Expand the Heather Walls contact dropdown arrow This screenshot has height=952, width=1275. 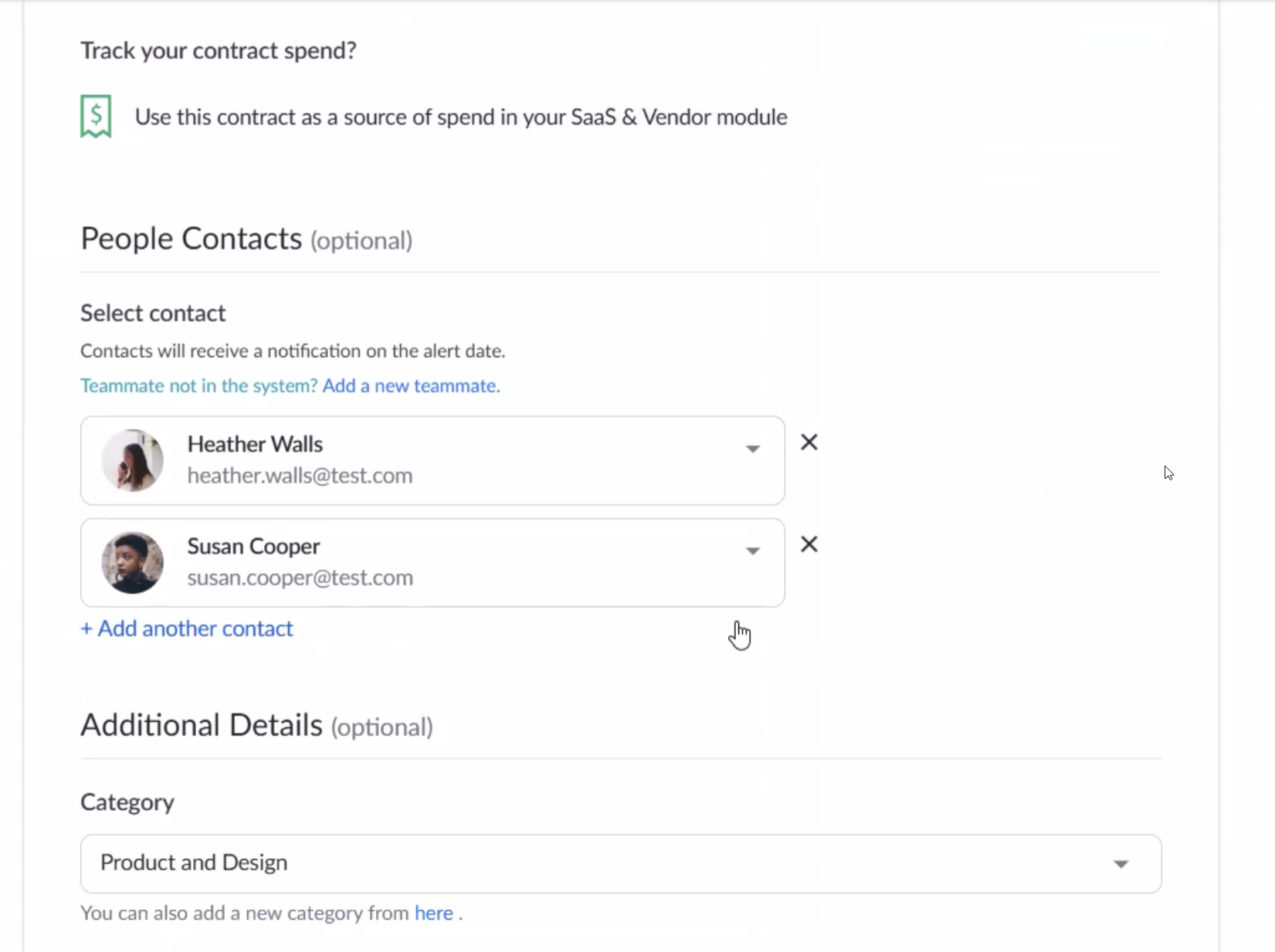[x=752, y=449]
